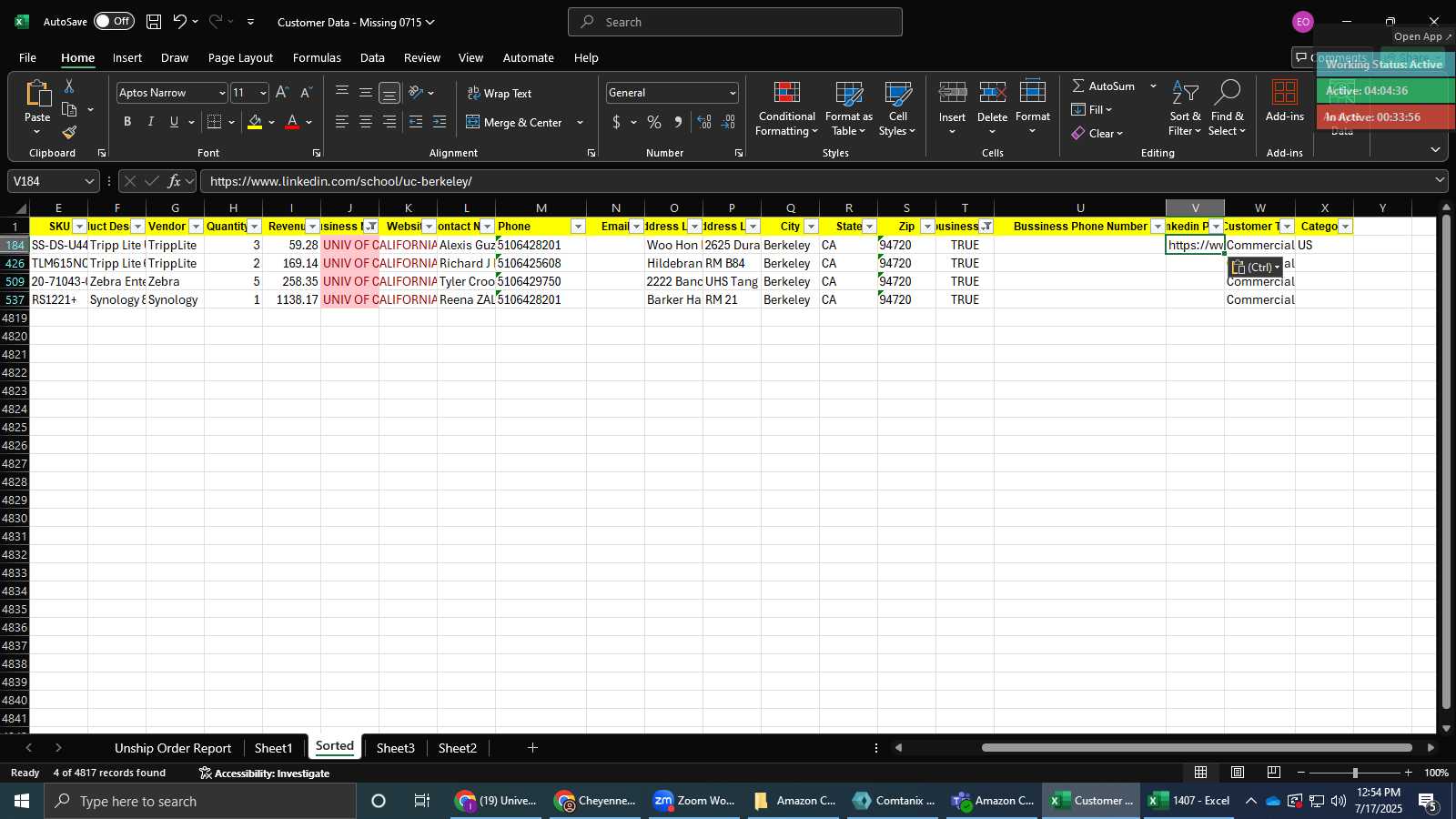Open the File menu
The height and width of the screenshot is (819, 1456).
pos(27,57)
